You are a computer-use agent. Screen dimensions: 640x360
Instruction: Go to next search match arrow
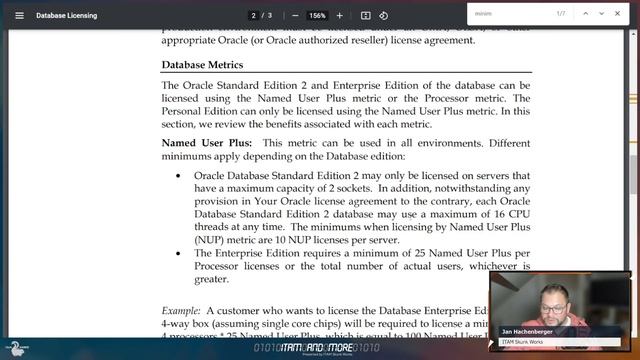(601, 13)
